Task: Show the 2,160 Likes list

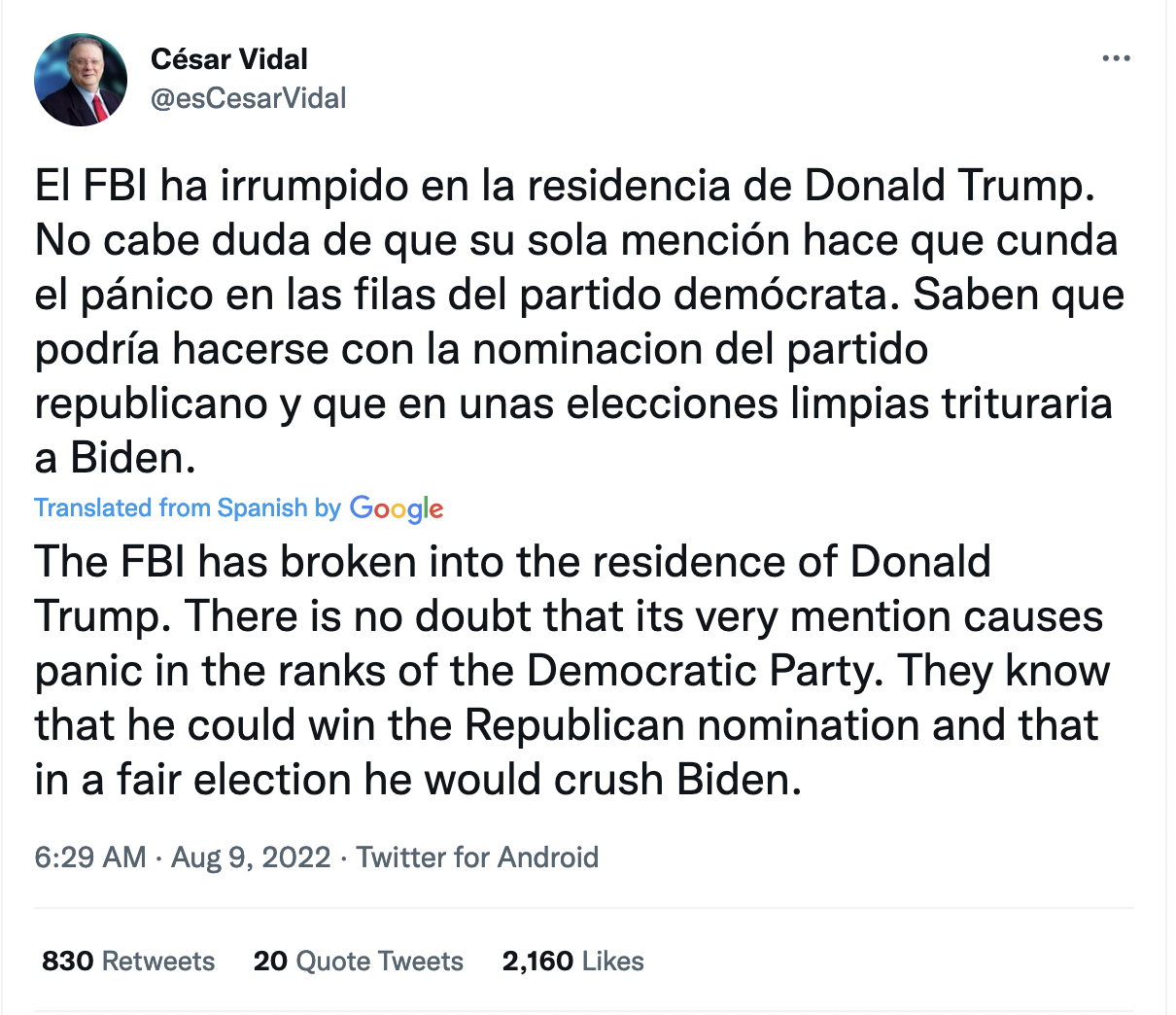Action: [x=572, y=962]
